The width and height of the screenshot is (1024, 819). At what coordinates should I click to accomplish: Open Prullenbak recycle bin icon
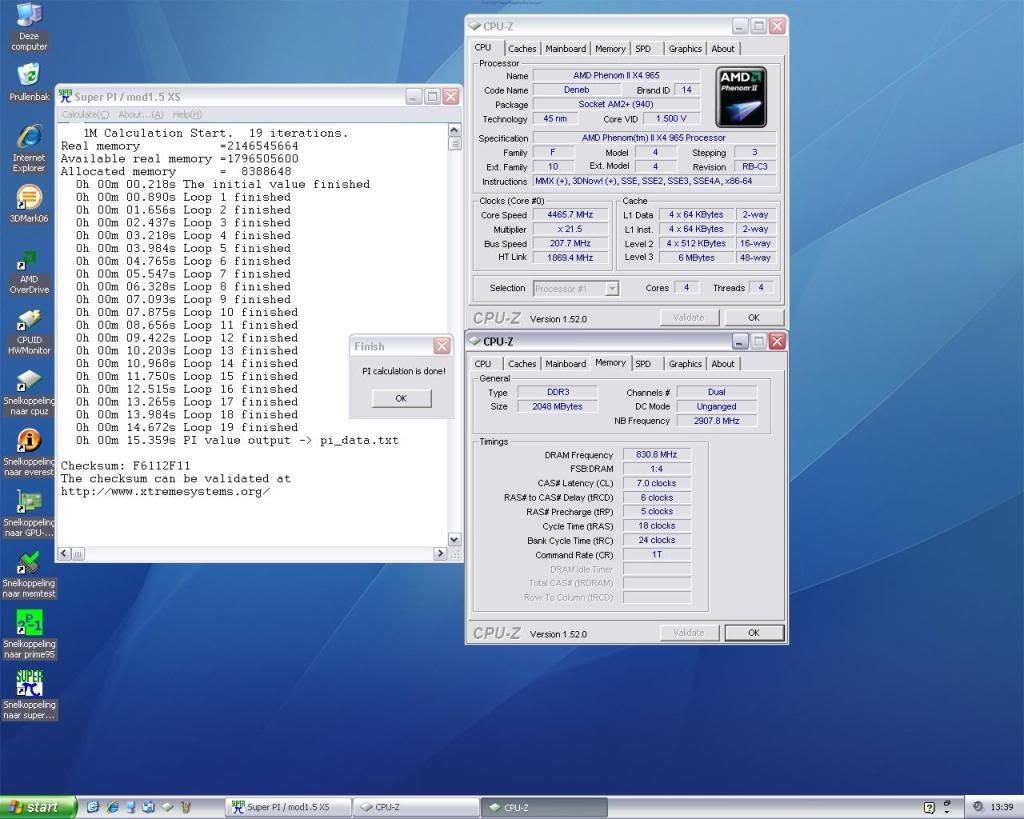29,75
